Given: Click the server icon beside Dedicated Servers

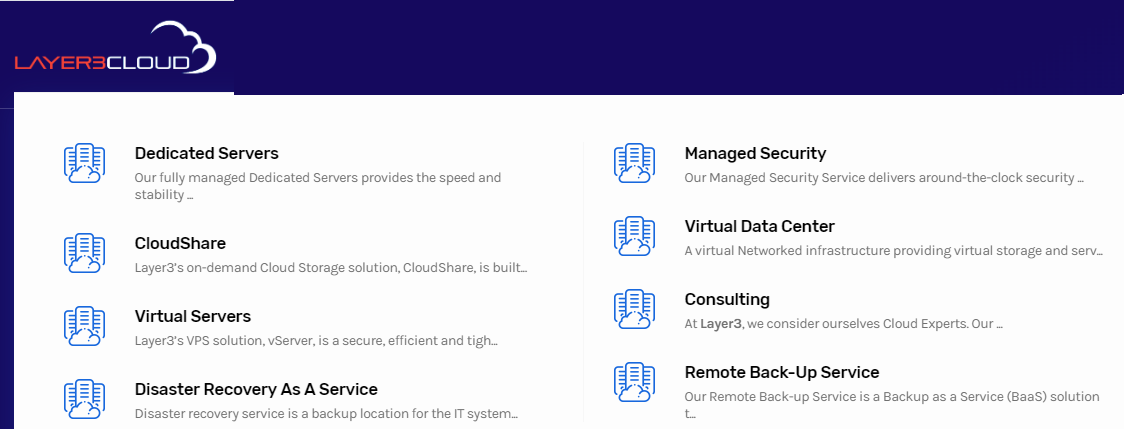Looking at the screenshot, I should coord(84,163).
